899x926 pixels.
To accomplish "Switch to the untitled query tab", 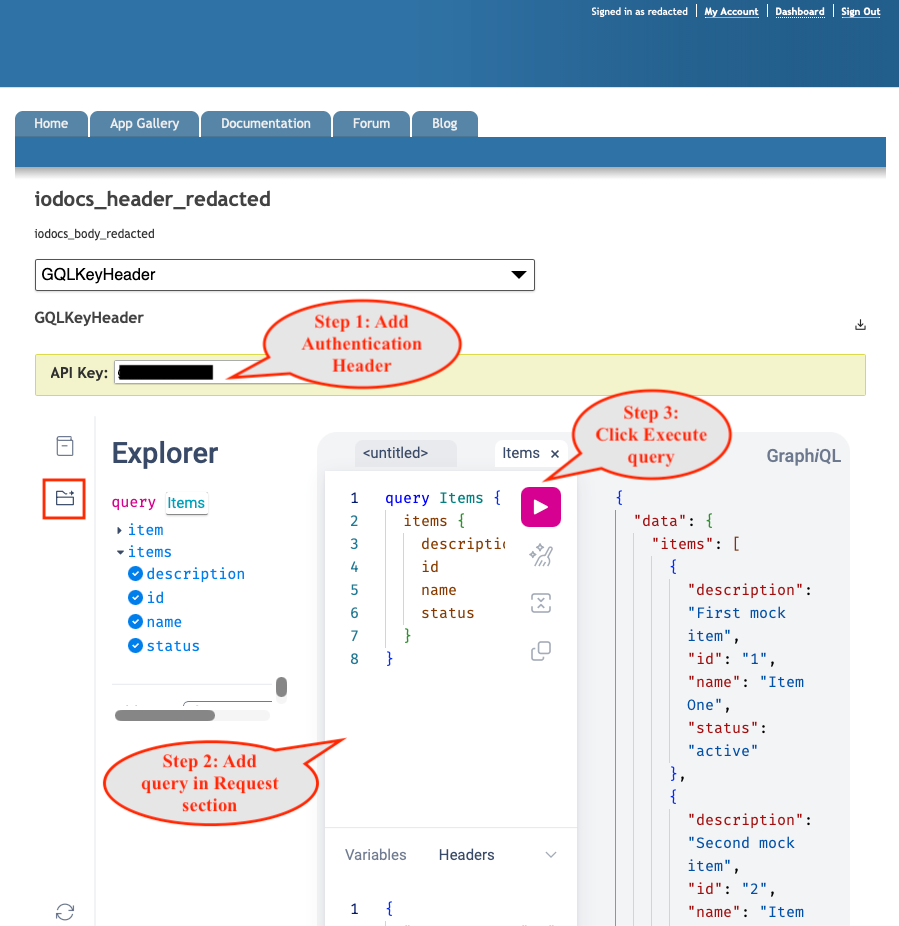I will pyautogui.click(x=395, y=453).
